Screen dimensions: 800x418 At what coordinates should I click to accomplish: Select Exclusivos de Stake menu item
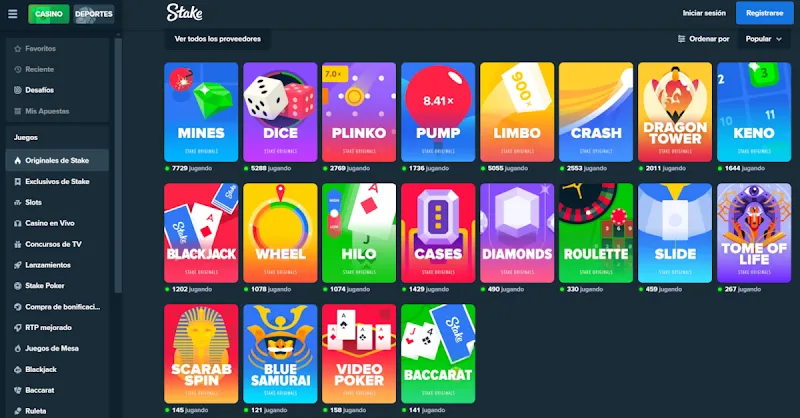(x=57, y=181)
